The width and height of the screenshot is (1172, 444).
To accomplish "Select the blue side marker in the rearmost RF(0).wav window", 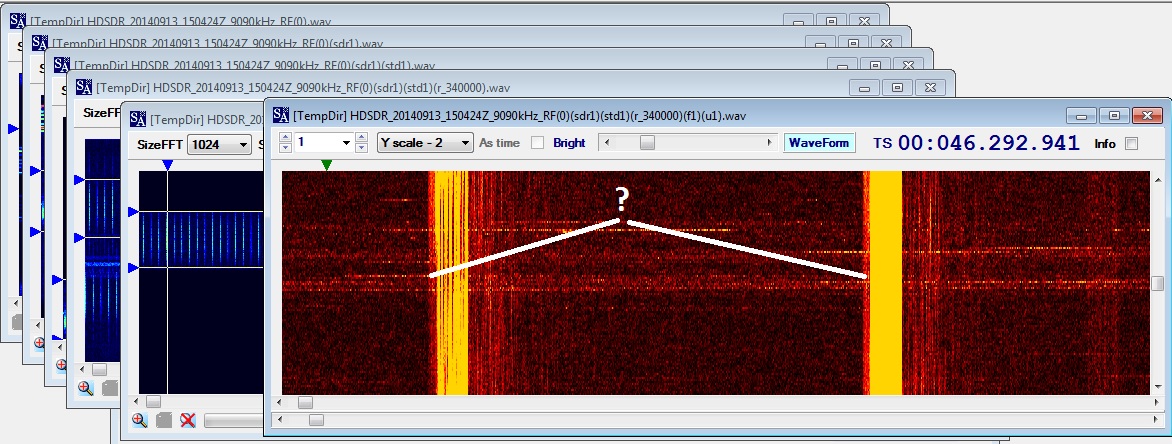I will coord(13,129).
